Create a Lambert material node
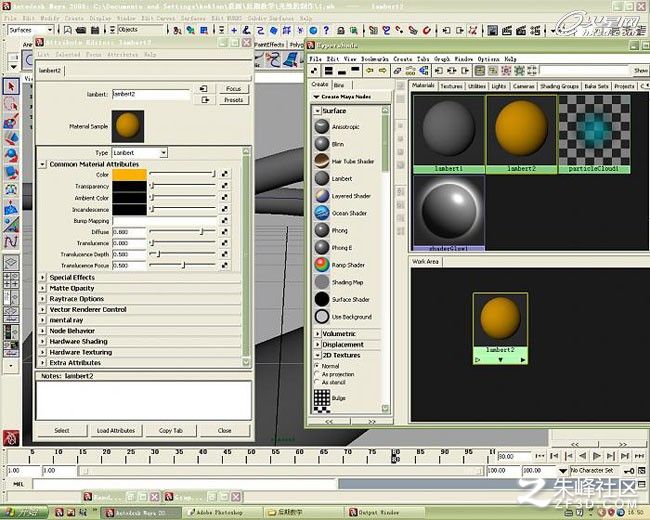Screen dimensions: 650x520 pos(322,178)
